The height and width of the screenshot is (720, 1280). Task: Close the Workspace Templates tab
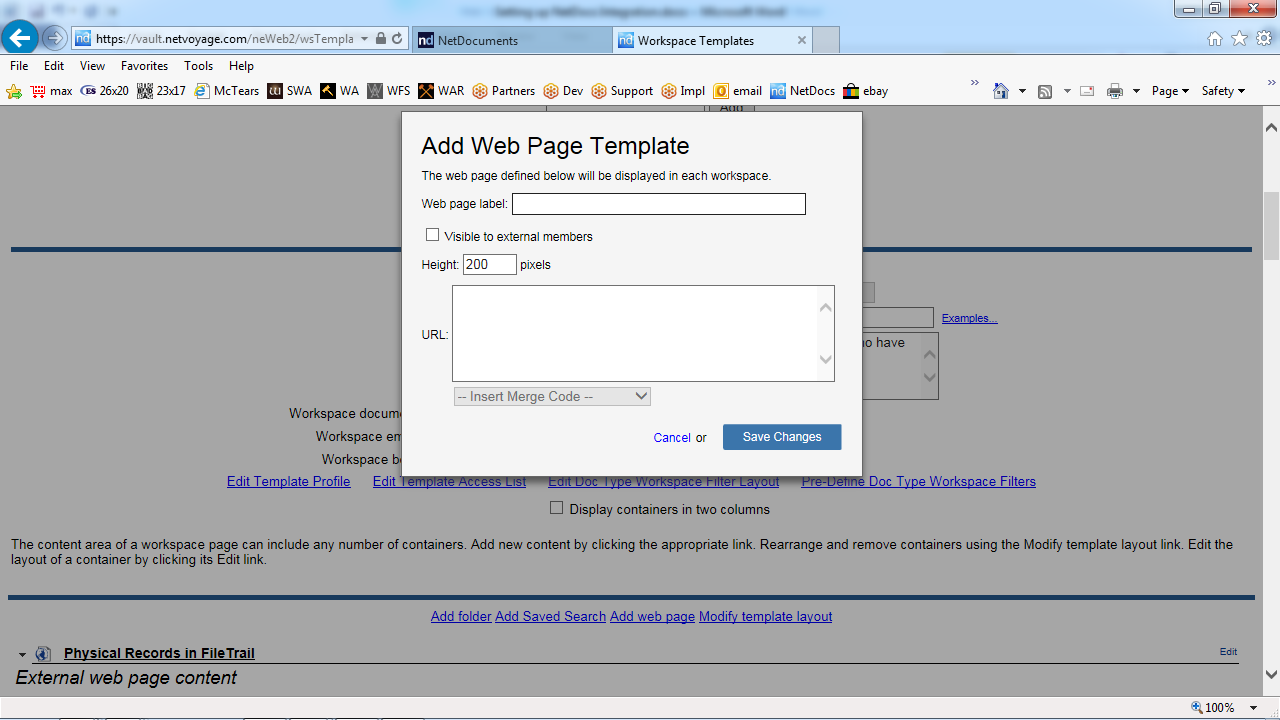pos(801,40)
